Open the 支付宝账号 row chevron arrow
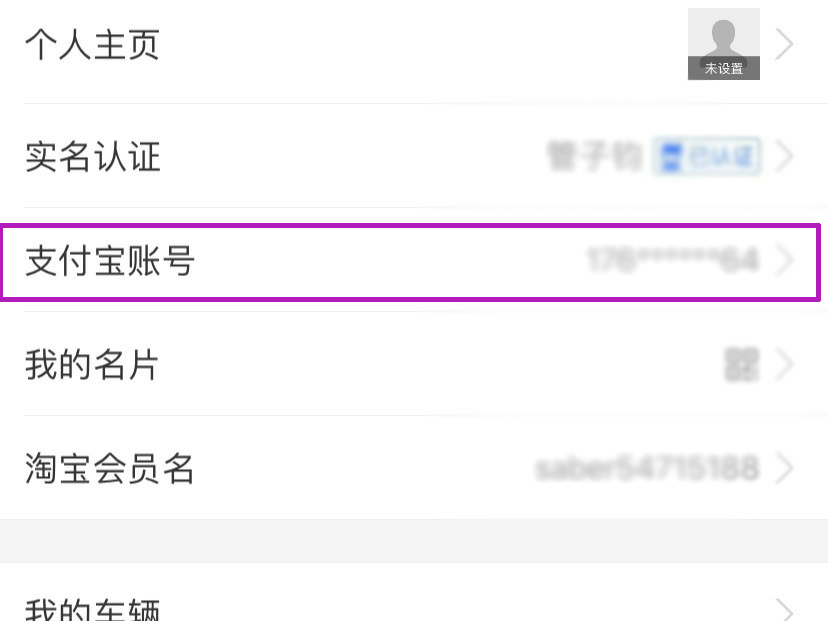The height and width of the screenshot is (621, 828). click(x=784, y=260)
